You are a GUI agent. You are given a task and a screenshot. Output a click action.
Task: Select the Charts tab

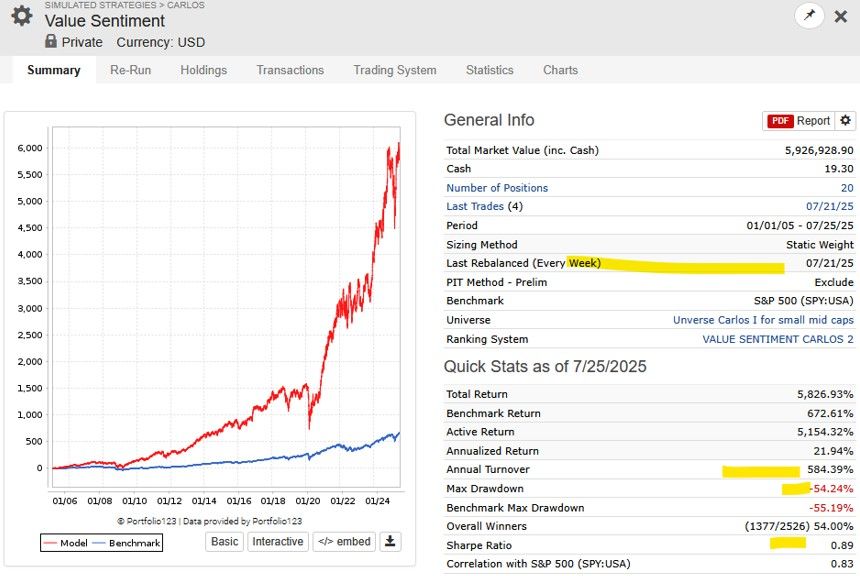click(560, 70)
